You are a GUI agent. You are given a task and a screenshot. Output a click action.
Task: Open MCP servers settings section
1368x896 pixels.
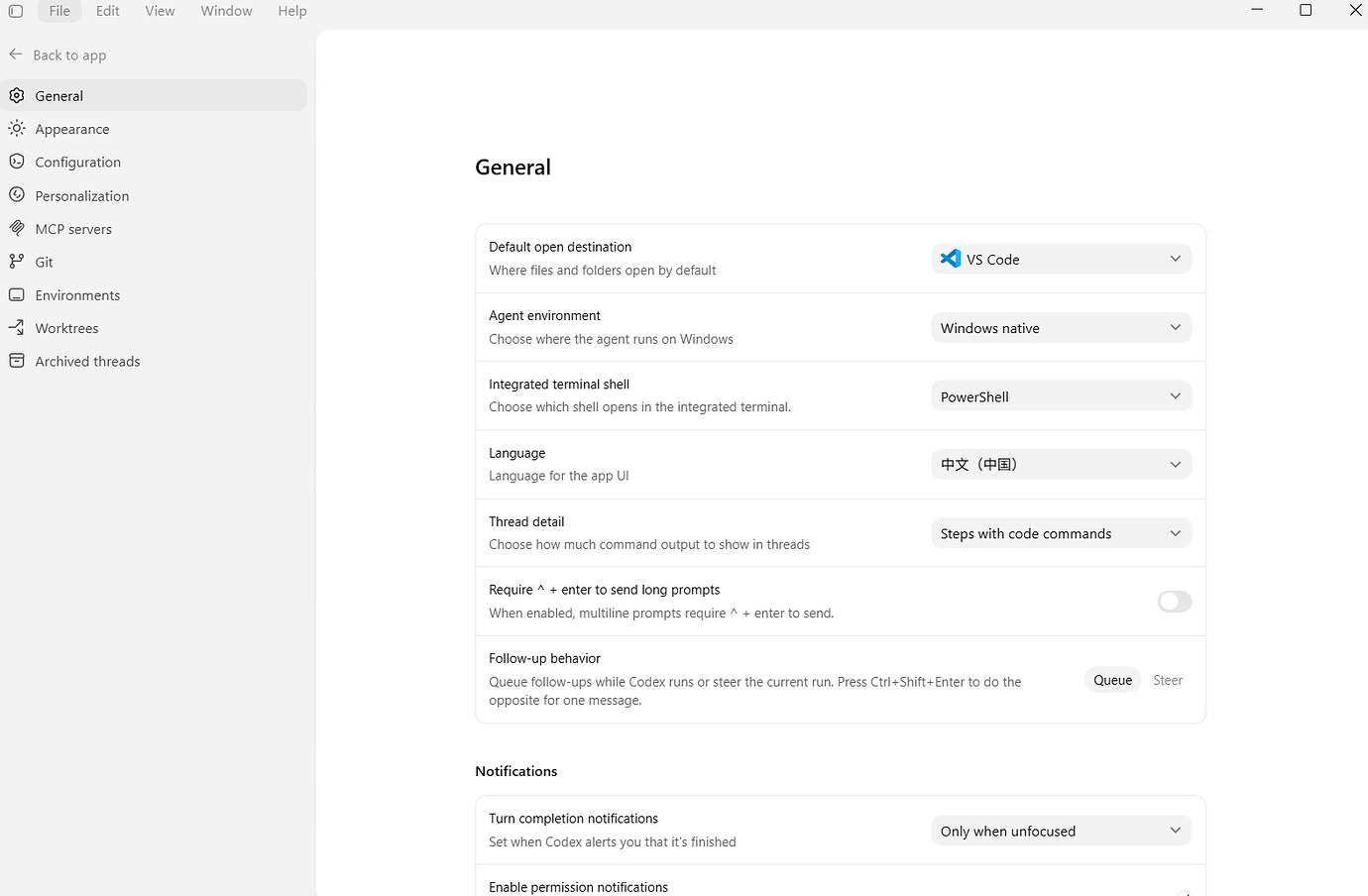[154, 228]
